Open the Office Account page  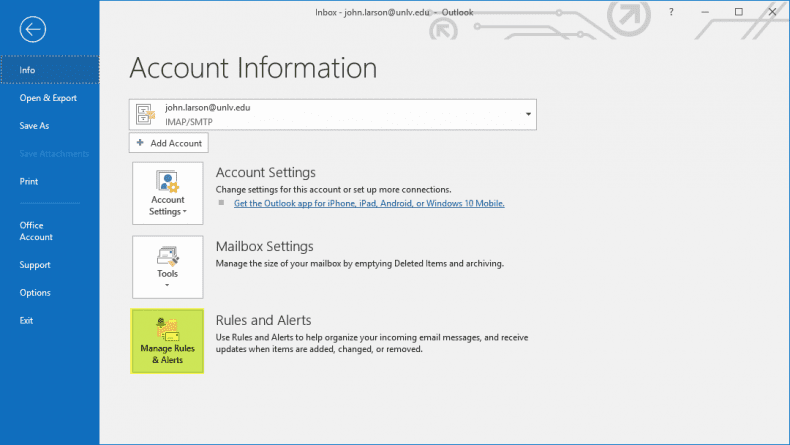(x=36, y=231)
